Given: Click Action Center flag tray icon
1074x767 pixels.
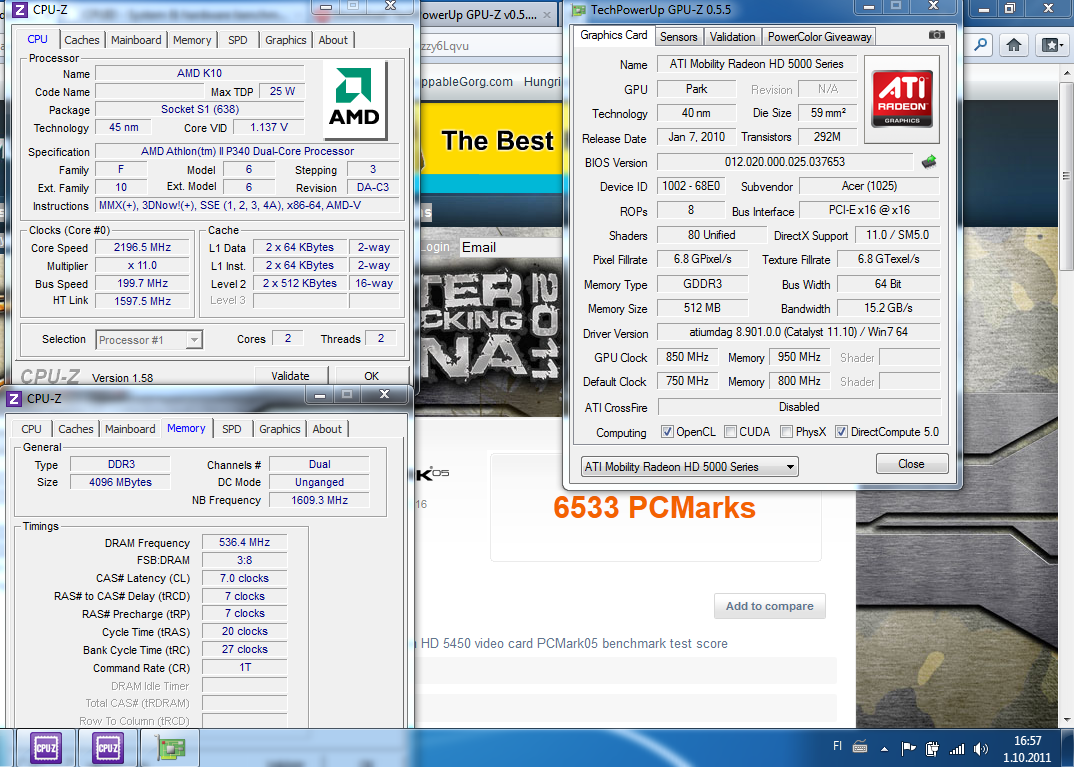Looking at the screenshot, I should coord(908,749).
